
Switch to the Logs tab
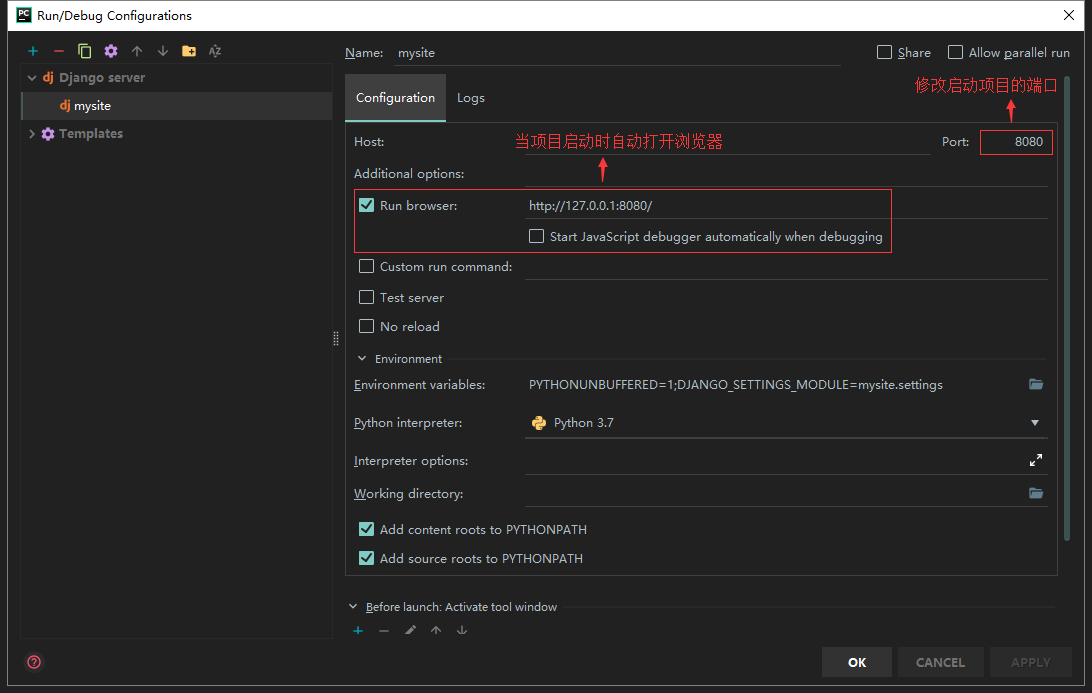471,98
